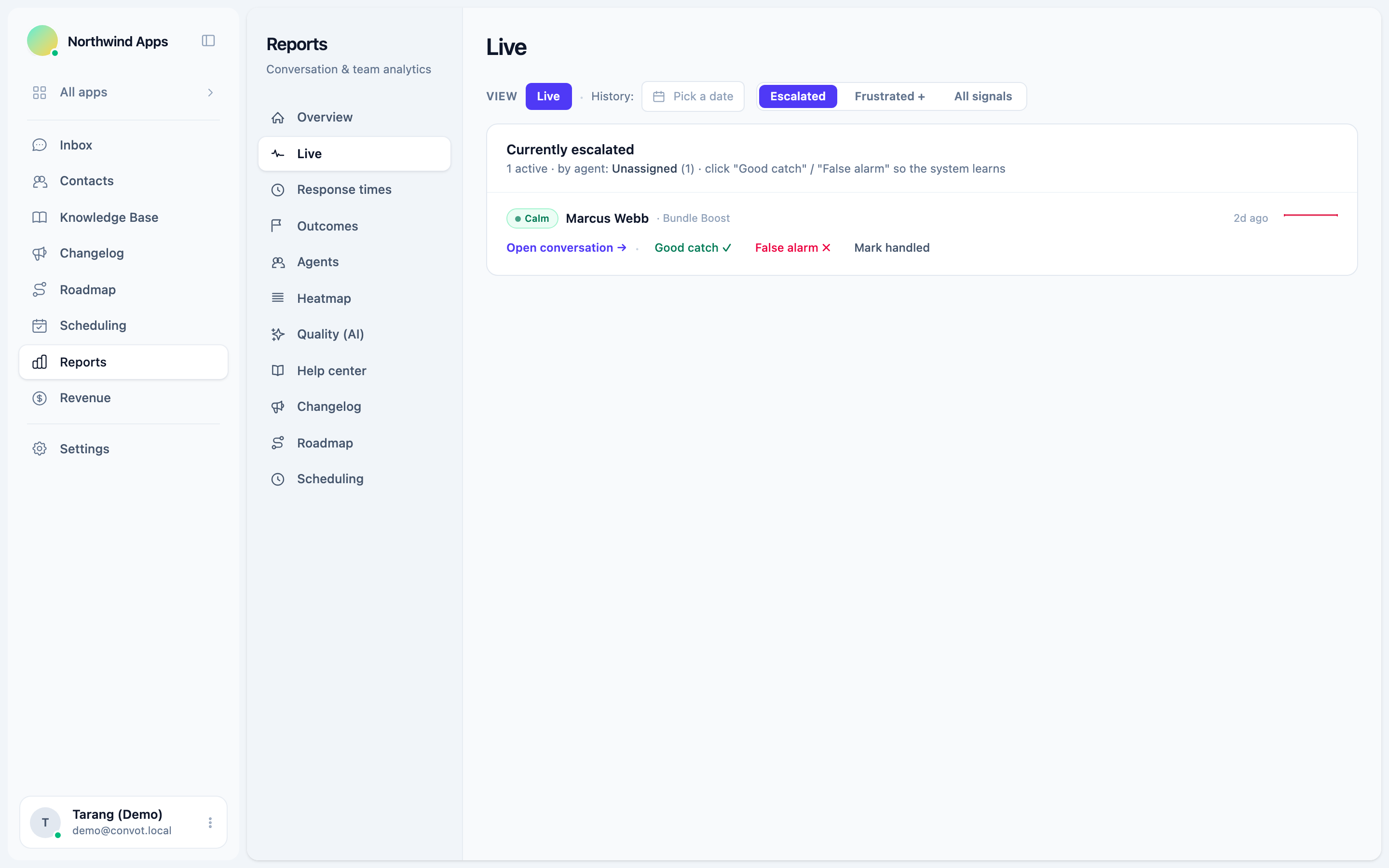Click the Inbox chat bubble icon
1389x868 pixels.
[x=40, y=145]
